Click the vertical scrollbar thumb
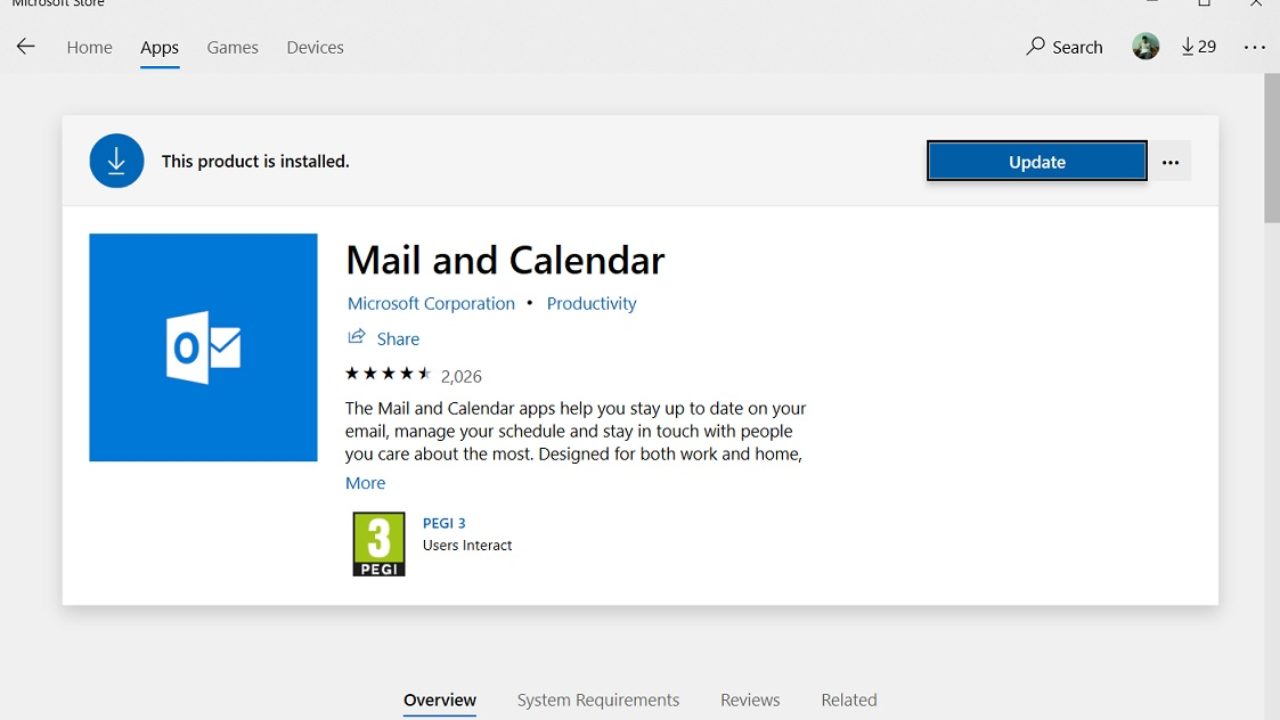 (x=1271, y=150)
